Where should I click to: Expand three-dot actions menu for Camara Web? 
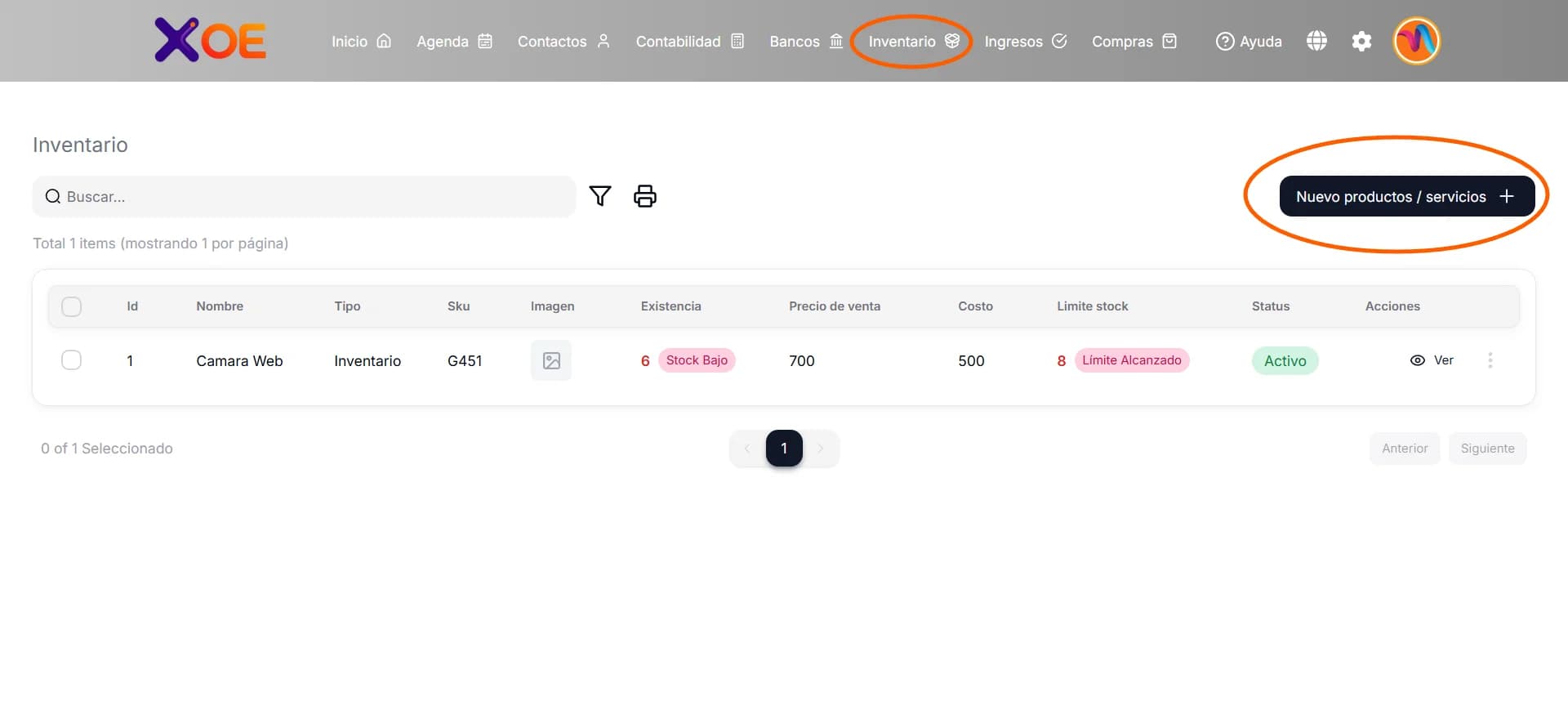pos(1490,360)
